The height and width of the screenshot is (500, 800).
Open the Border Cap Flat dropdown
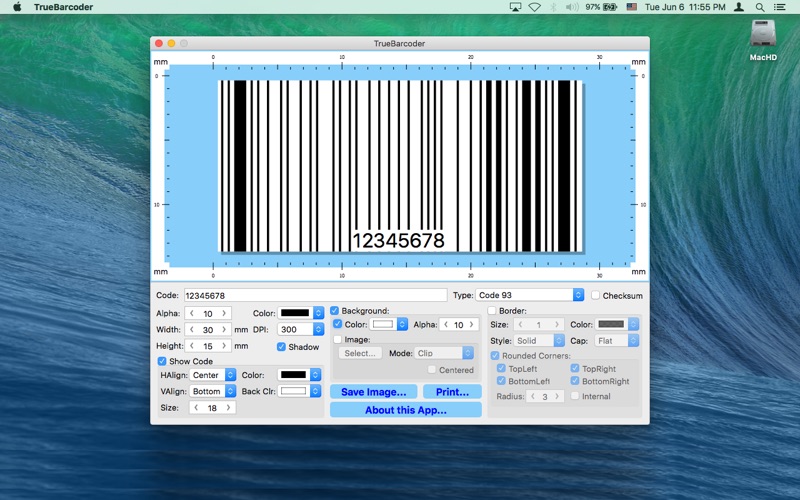[x=616, y=340]
